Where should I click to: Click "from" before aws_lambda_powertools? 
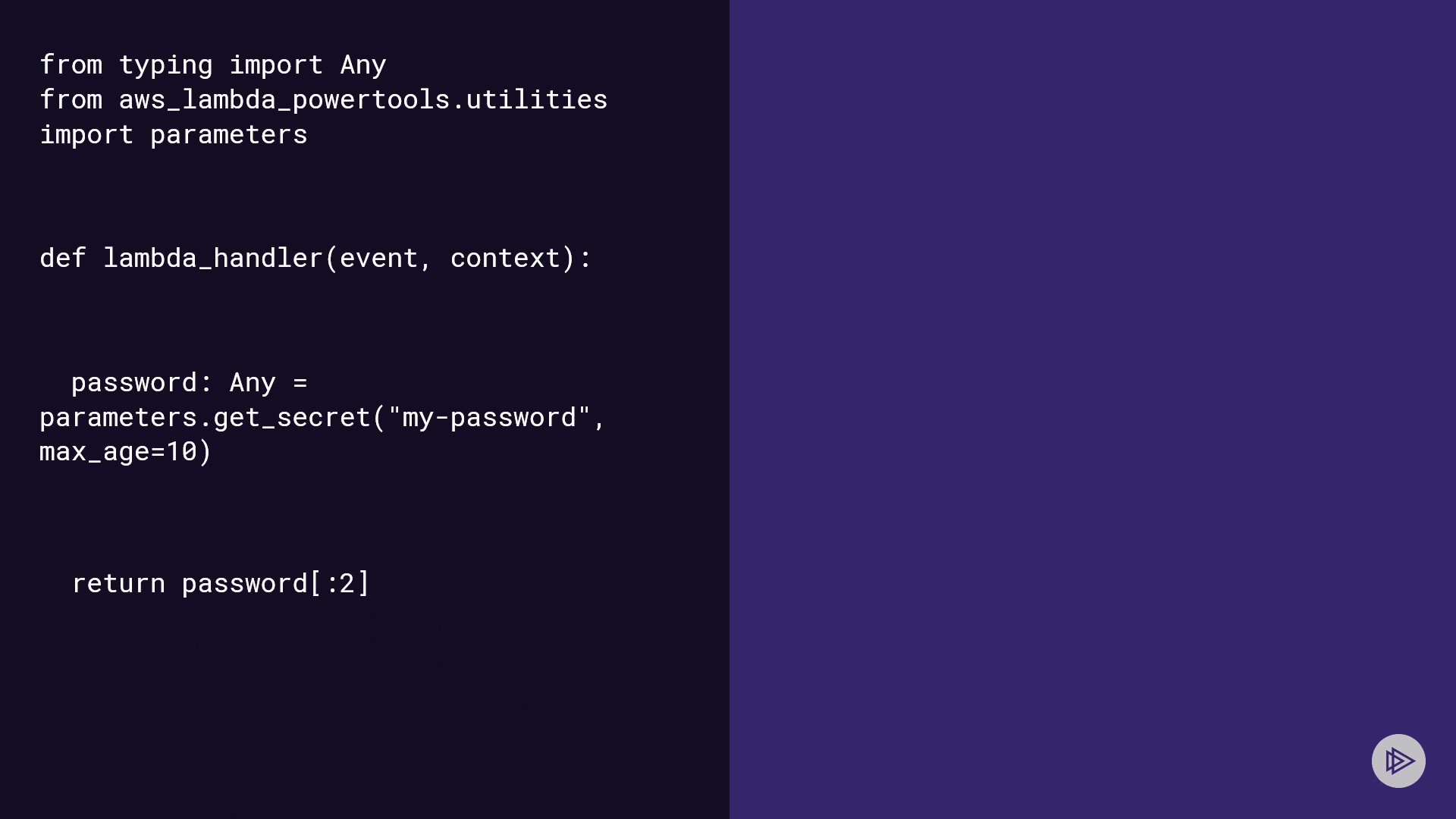pos(71,100)
